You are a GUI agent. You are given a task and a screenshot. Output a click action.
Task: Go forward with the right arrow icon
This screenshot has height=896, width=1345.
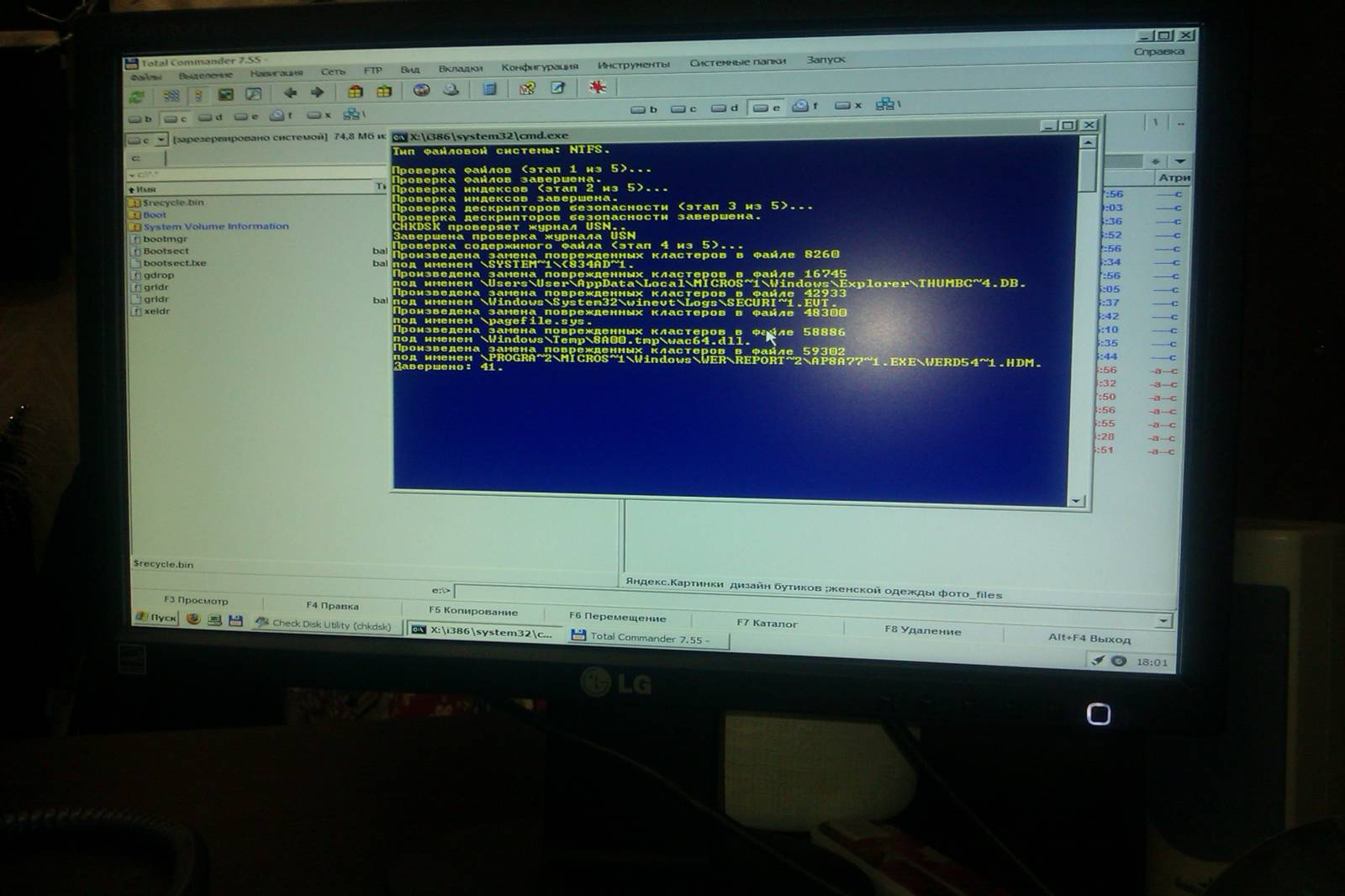317,92
